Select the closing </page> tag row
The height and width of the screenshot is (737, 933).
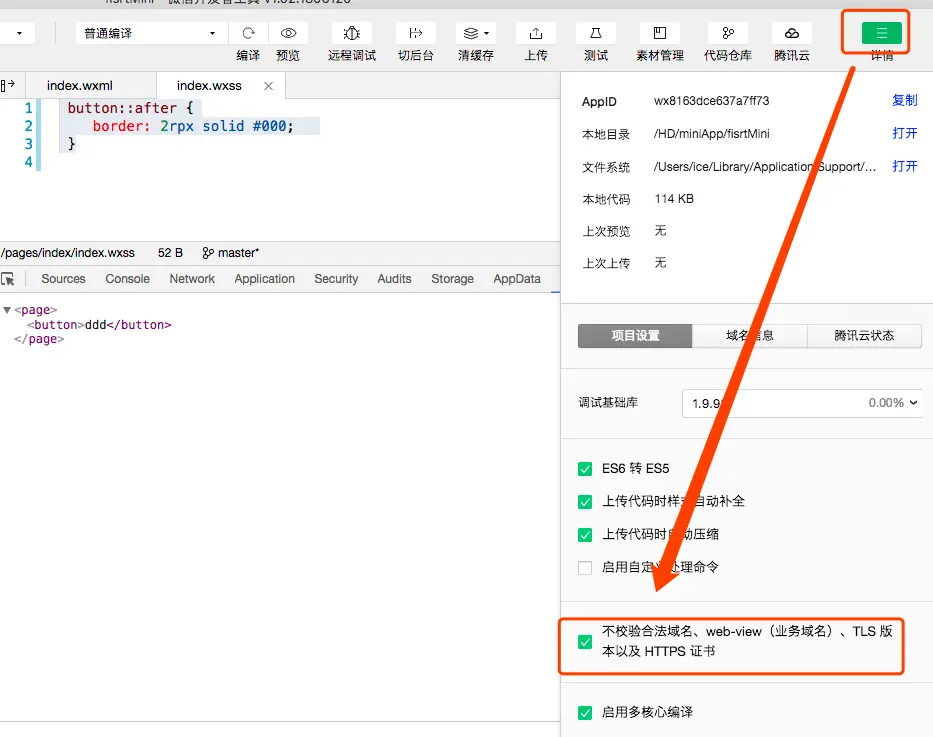click(x=39, y=339)
